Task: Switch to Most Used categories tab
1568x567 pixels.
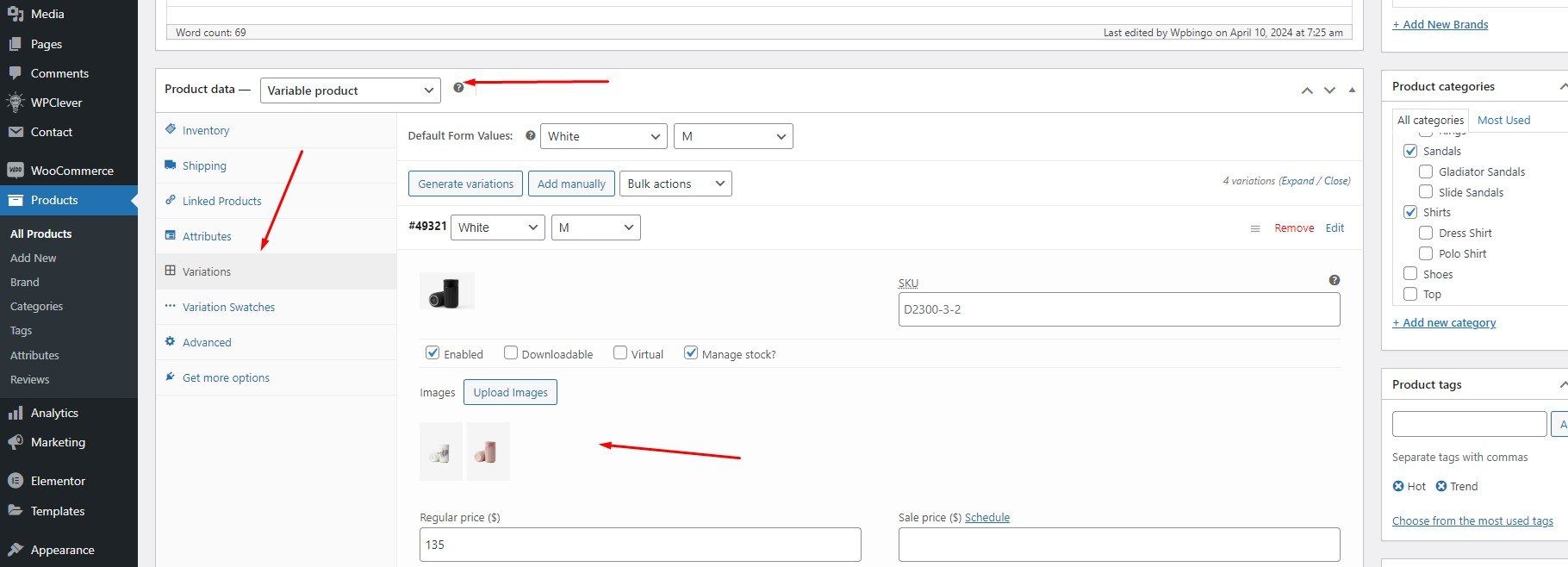Action: pos(1503,120)
